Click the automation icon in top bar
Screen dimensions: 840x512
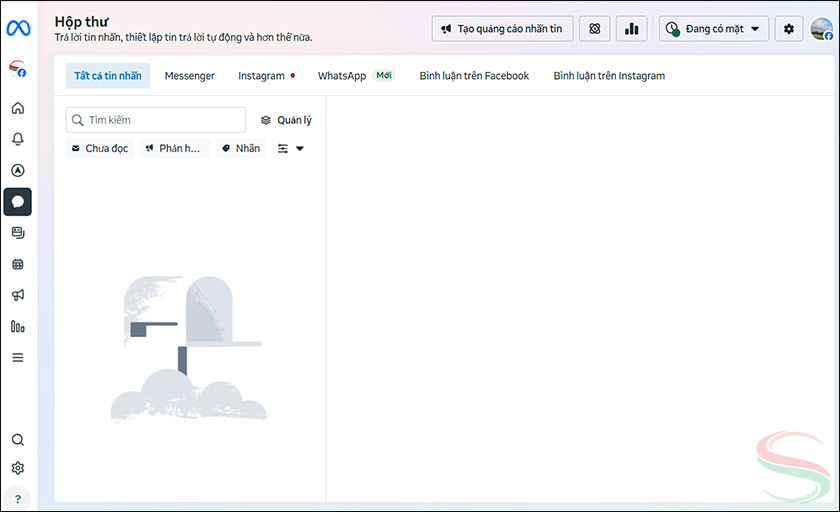[x=594, y=29]
